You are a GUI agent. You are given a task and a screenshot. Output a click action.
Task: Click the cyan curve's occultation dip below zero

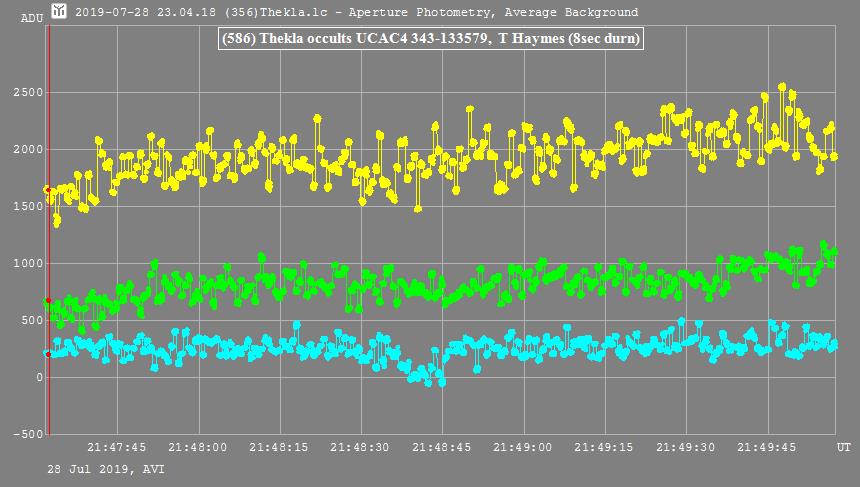point(425,375)
